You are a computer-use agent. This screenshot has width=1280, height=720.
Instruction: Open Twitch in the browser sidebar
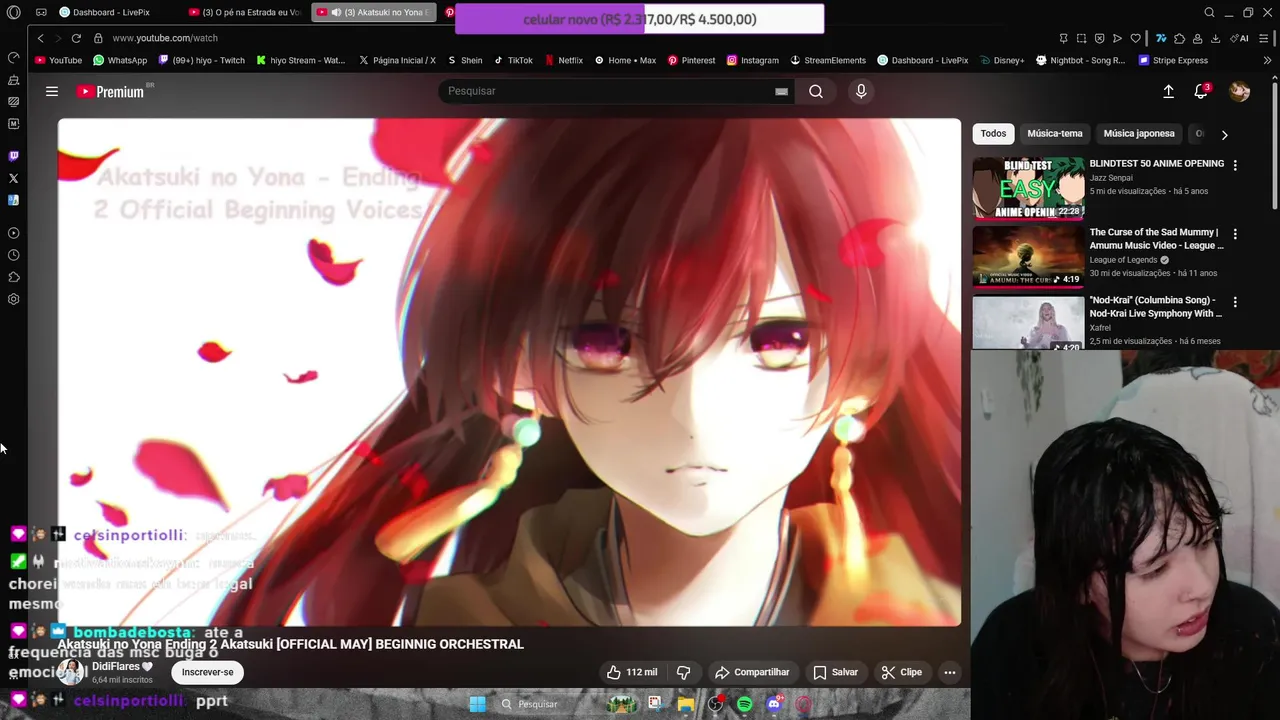point(13,156)
